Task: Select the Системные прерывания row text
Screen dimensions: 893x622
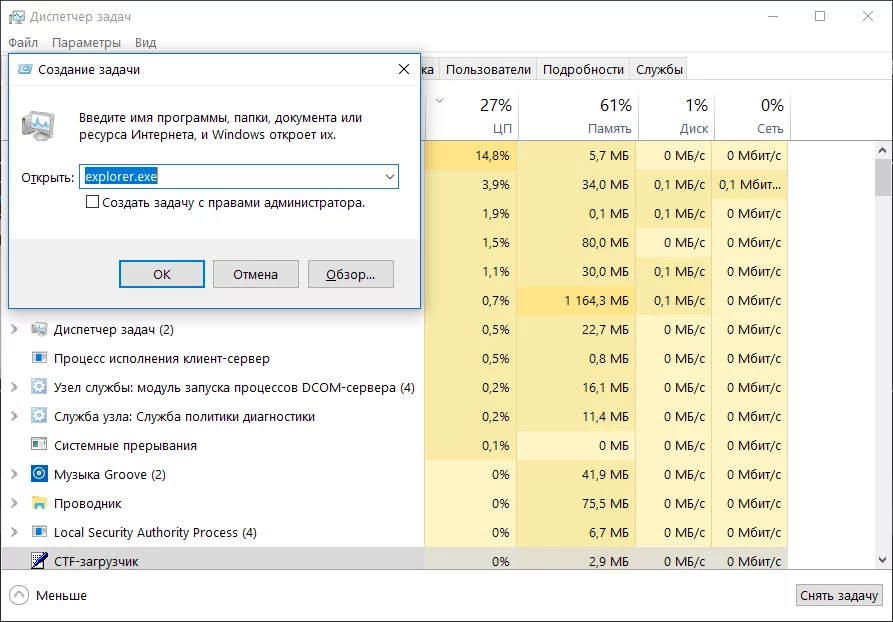Action: pos(125,445)
